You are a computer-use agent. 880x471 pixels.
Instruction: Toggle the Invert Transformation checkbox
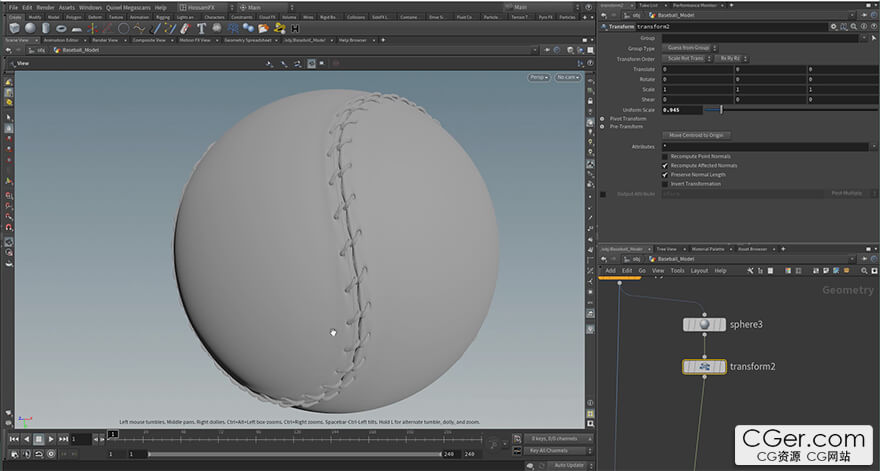(x=665, y=184)
